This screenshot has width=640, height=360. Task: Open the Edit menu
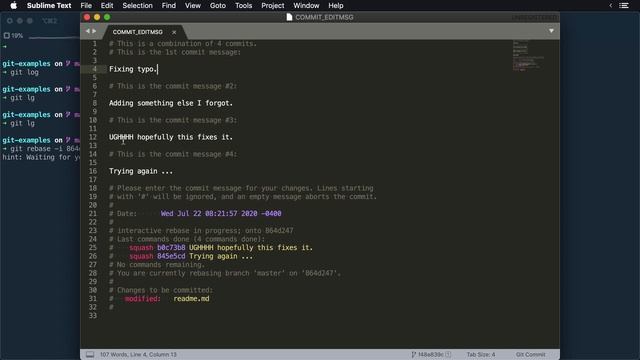click(x=107, y=5)
